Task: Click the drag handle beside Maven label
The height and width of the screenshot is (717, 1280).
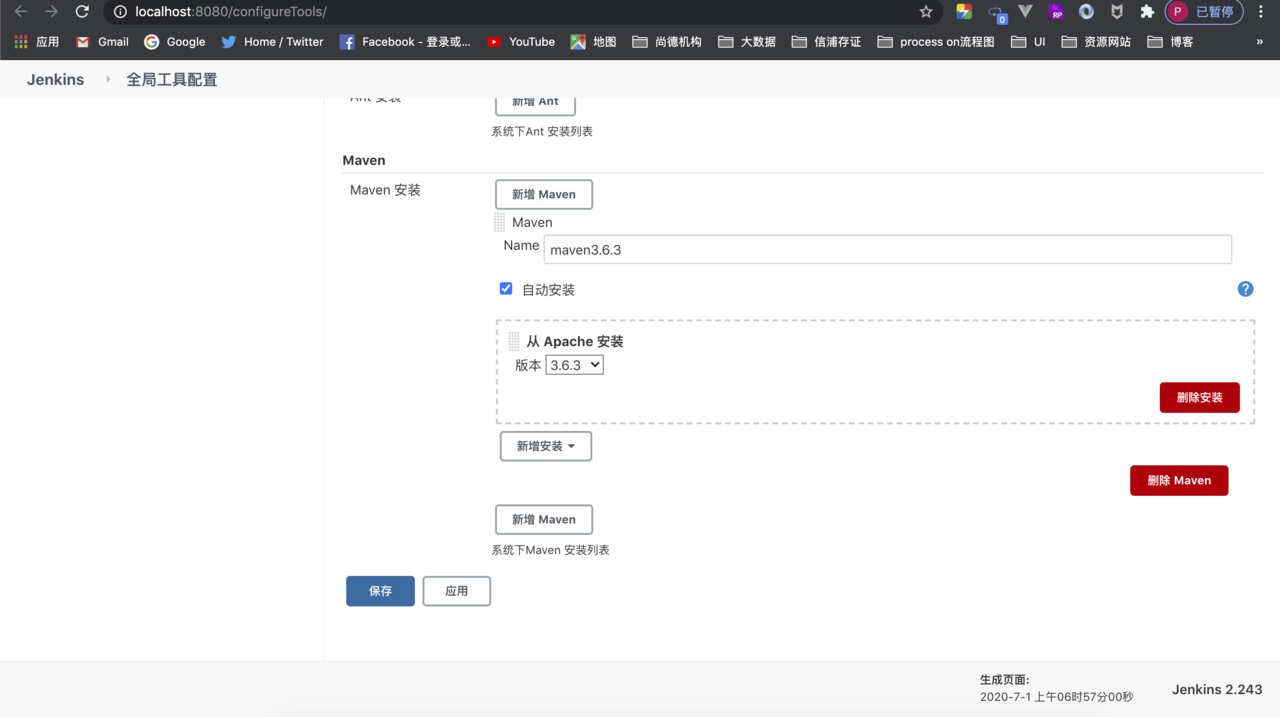Action: (500, 222)
